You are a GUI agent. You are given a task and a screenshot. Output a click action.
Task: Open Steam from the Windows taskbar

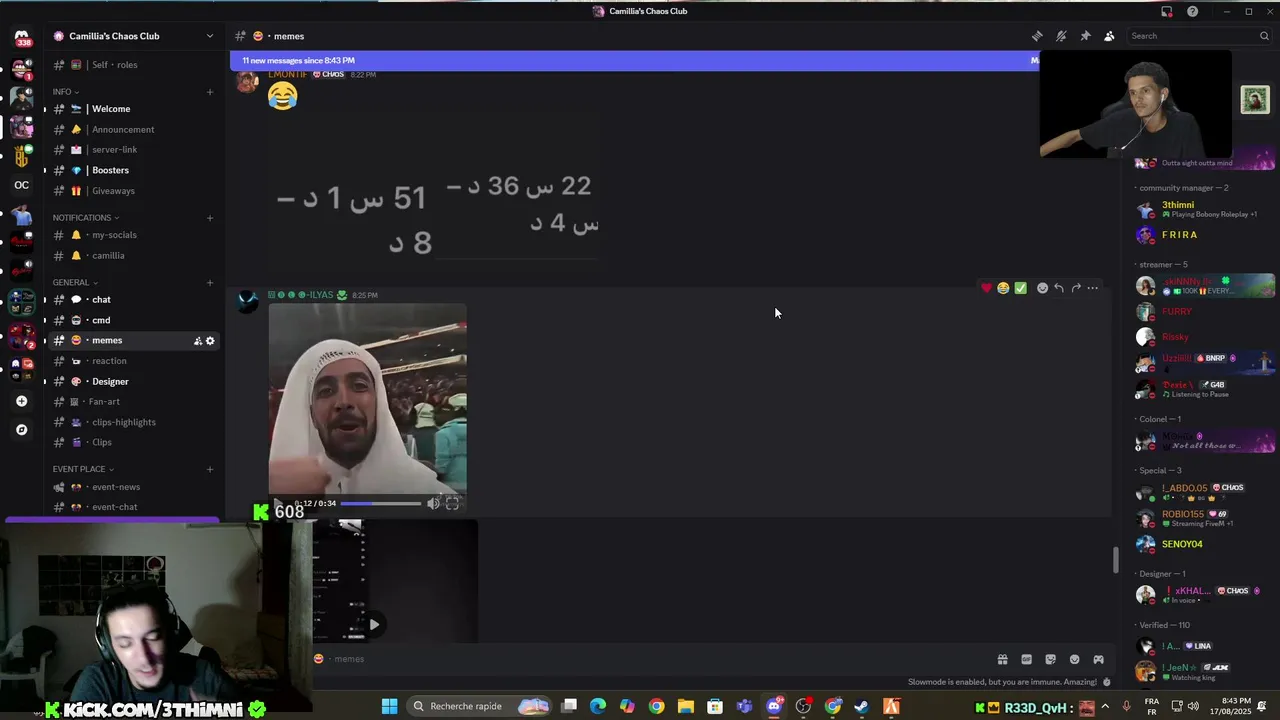(x=861, y=707)
